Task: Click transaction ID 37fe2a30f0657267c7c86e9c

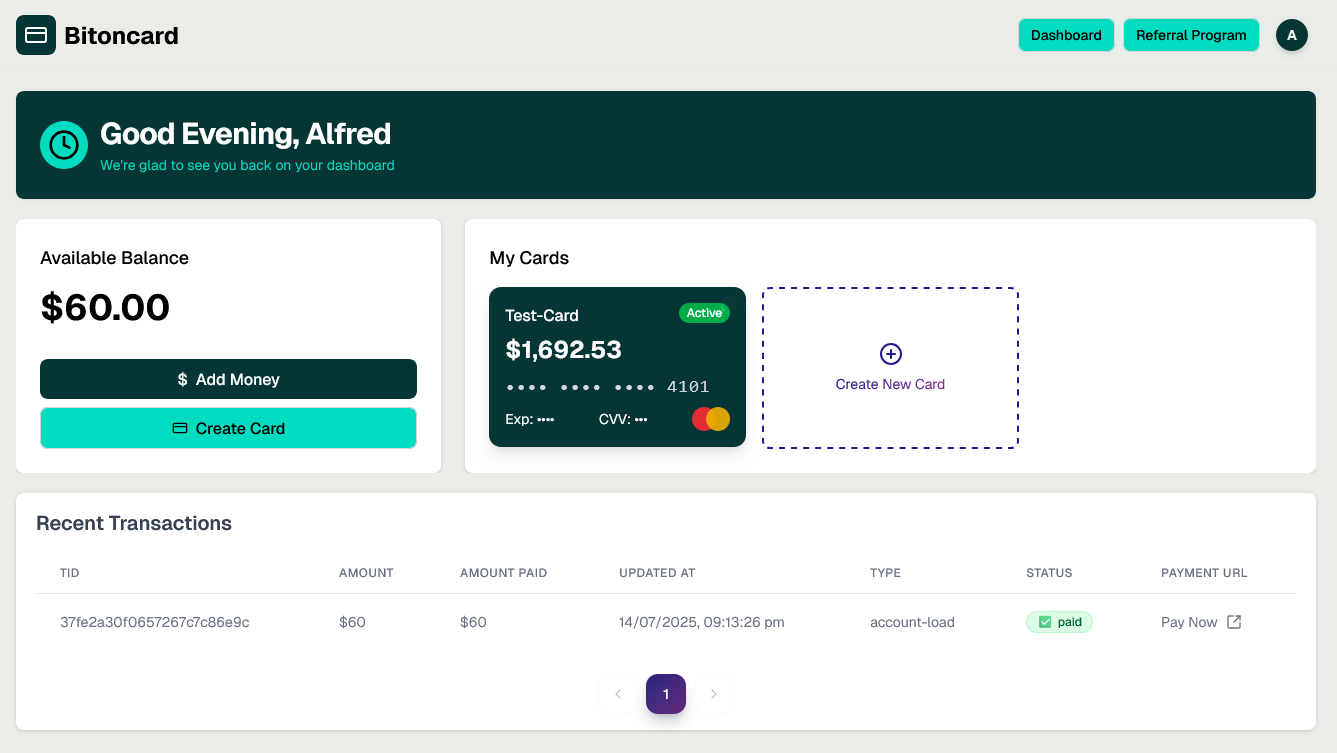Action: pyautogui.click(x=154, y=622)
